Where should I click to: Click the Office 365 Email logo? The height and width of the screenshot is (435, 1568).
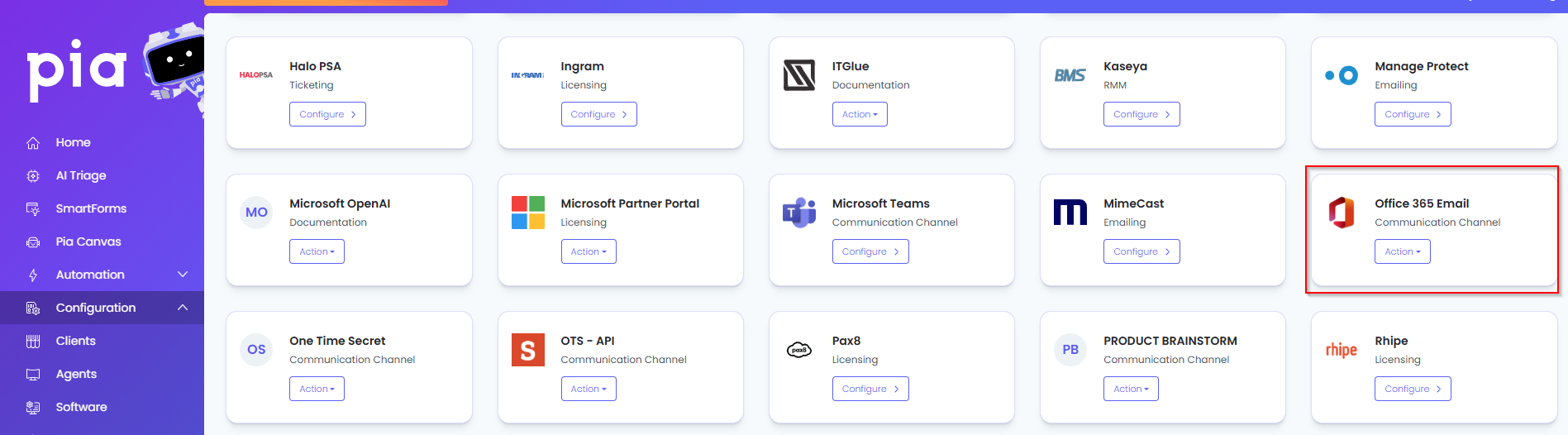tap(1342, 213)
